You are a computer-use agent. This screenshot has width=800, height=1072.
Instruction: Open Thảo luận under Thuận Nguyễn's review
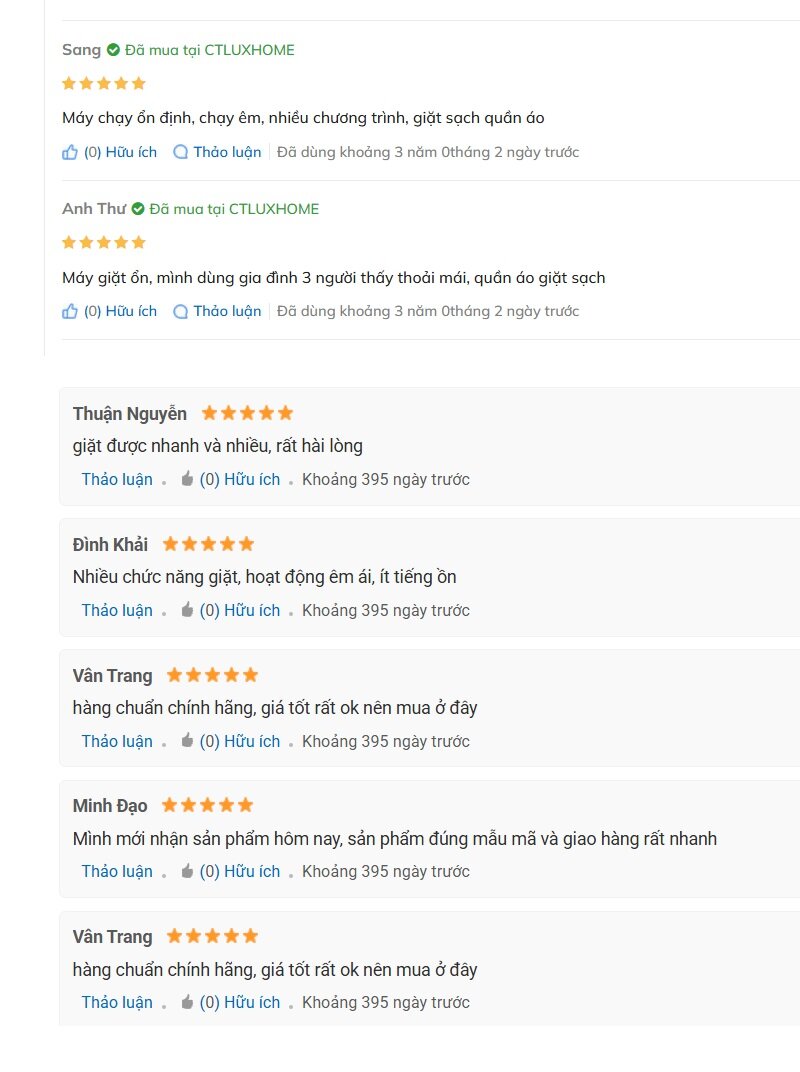(x=117, y=479)
